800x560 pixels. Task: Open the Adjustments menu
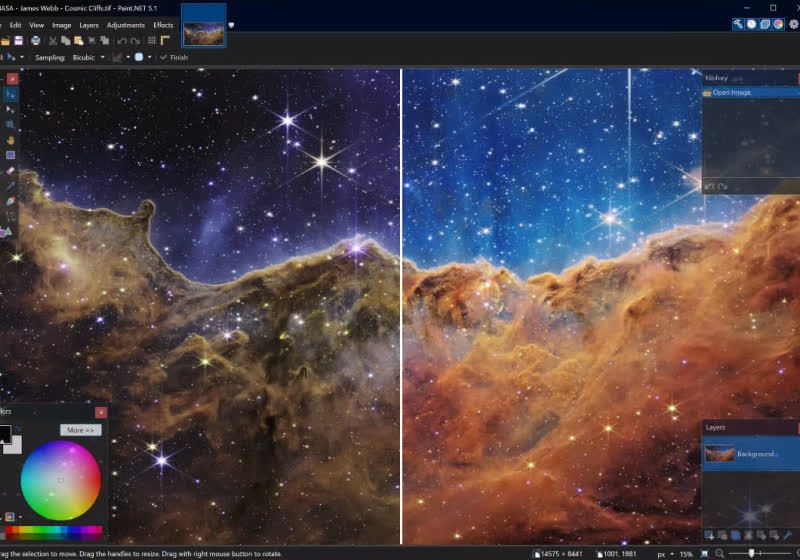tap(126, 25)
